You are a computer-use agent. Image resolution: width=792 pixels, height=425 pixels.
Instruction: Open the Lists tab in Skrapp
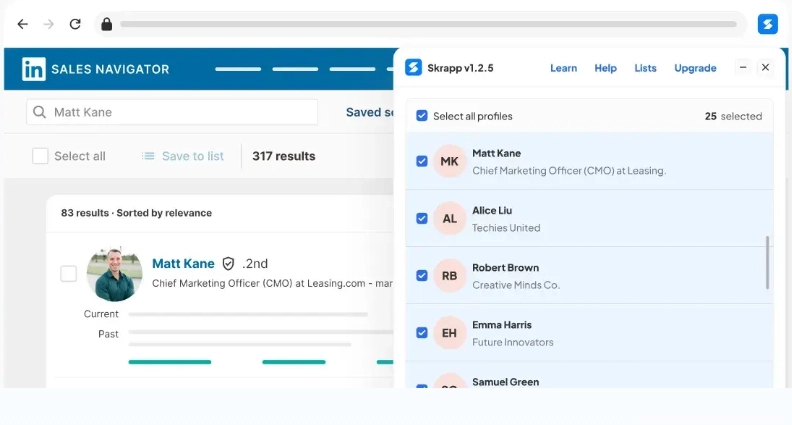(645, 68)
